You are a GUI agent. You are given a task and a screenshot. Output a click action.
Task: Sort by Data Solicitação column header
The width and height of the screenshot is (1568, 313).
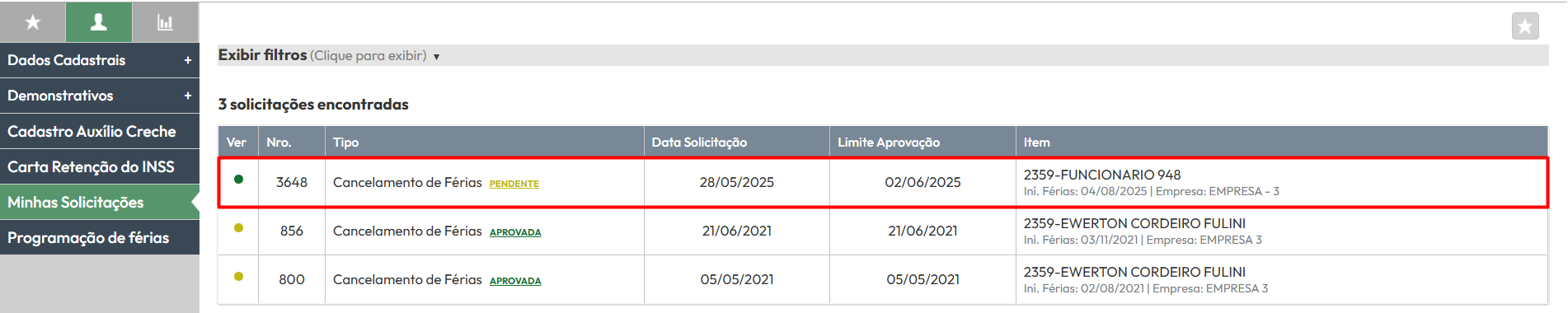699,142
